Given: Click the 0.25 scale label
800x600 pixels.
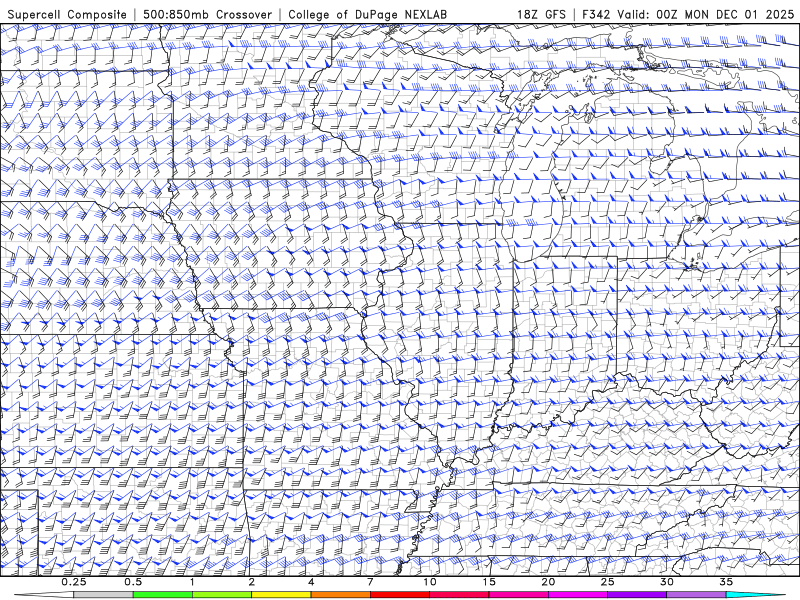Looking at the screenshot, I should click(74, 582).
